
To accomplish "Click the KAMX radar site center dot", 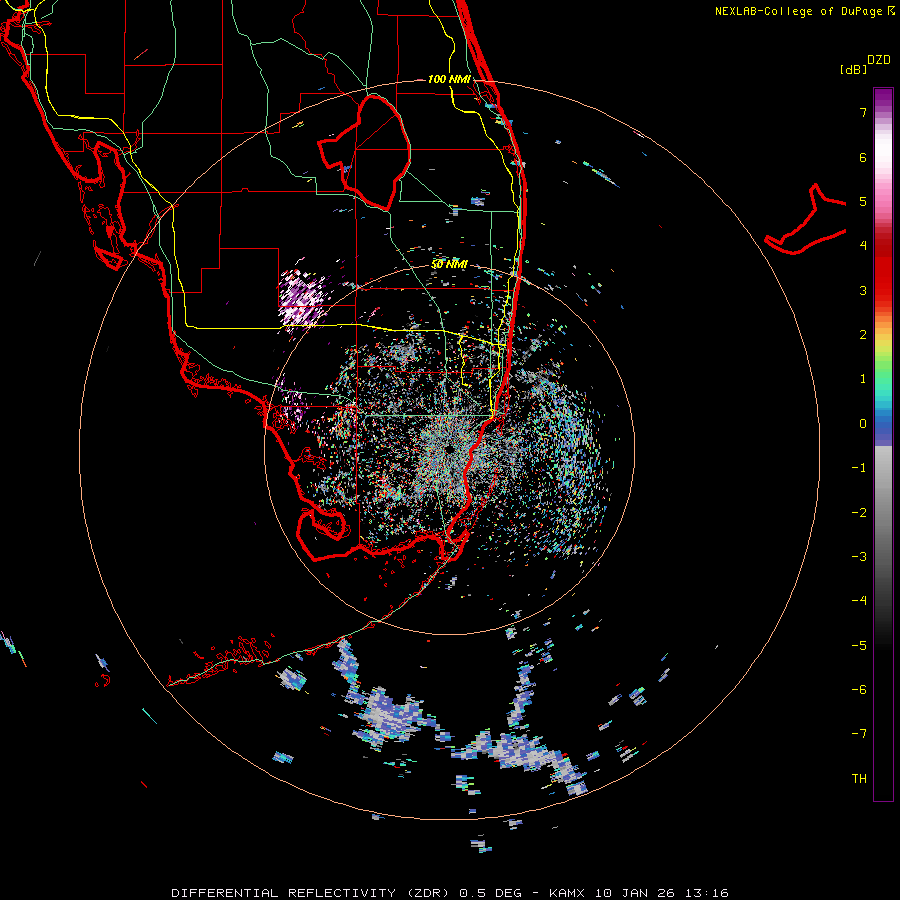I will point(449,449).
